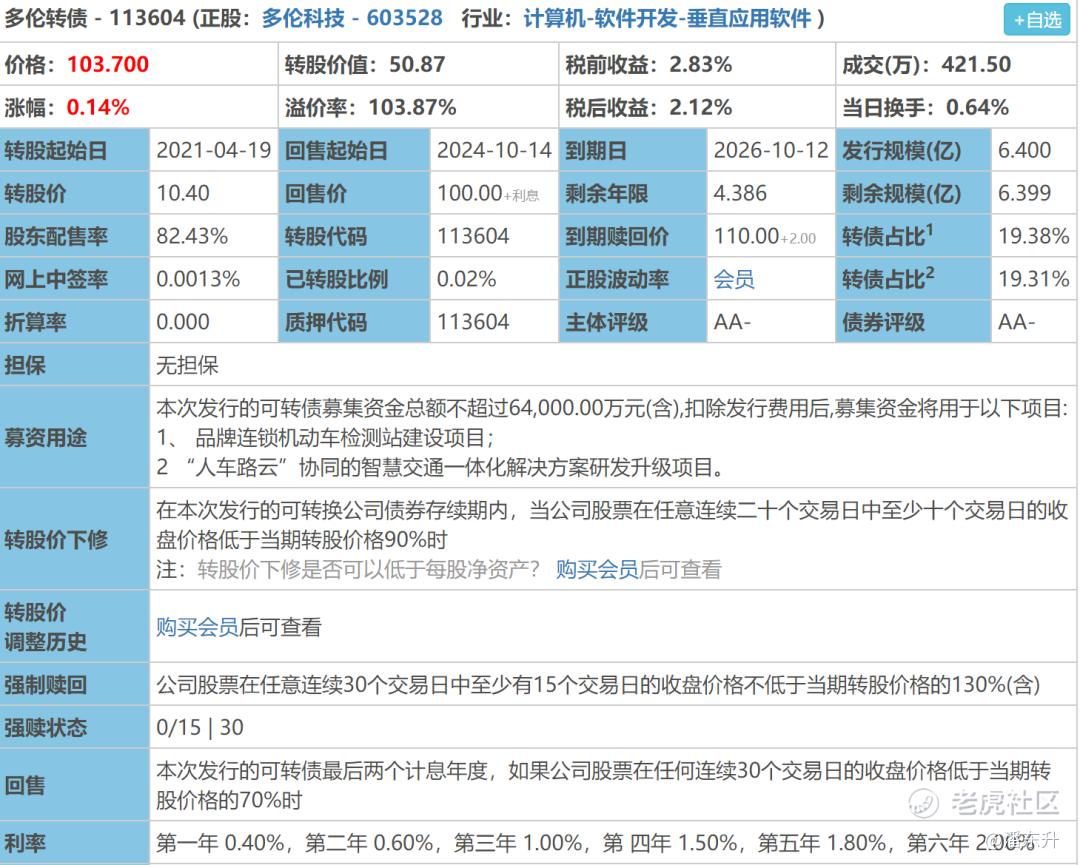1080x865 pixels.
Task: Click the 转股代码 value 113604
Action: (473, 236)
